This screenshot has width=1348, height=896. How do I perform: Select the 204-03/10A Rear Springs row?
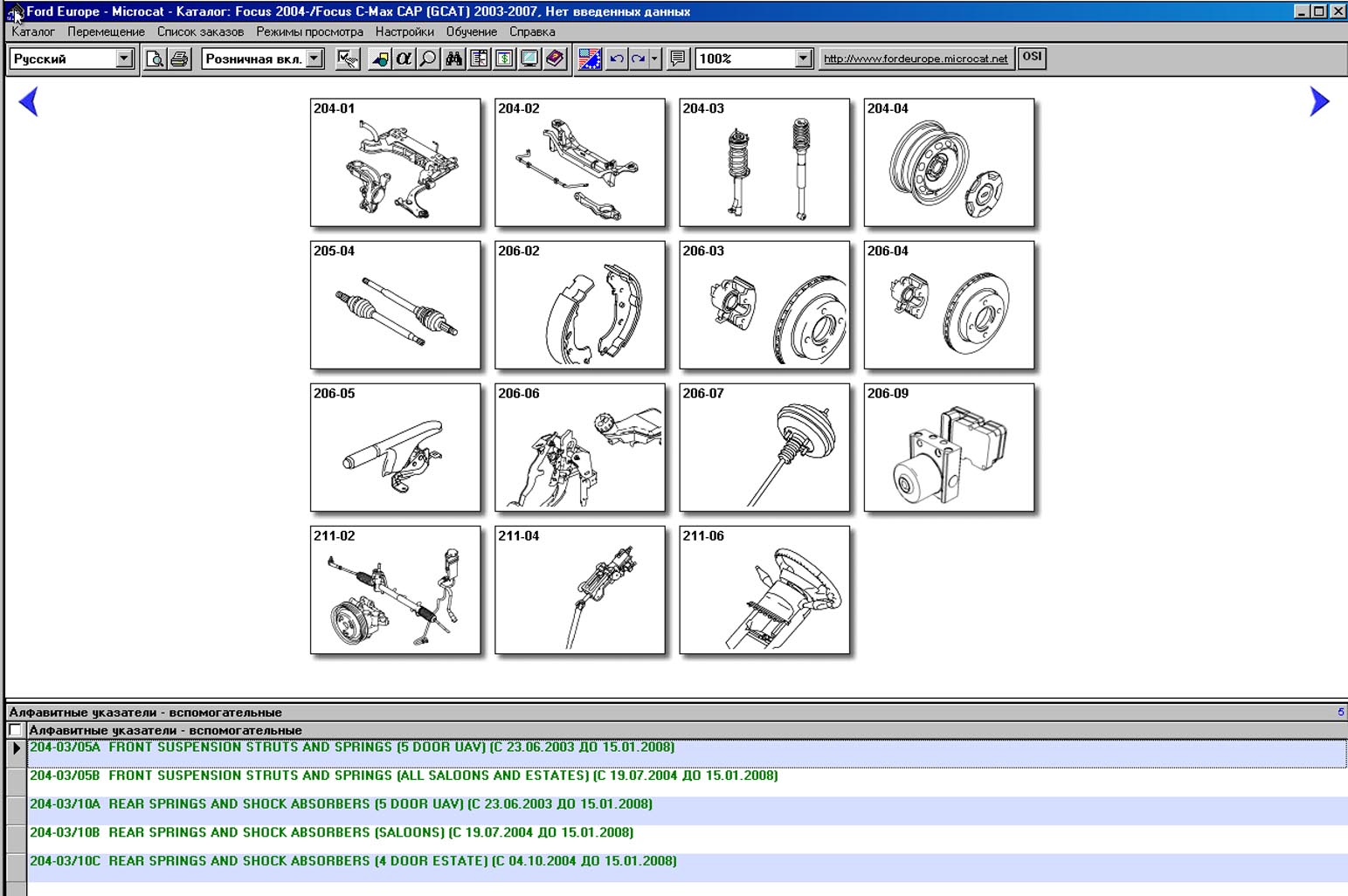click(x=341, y=804)
